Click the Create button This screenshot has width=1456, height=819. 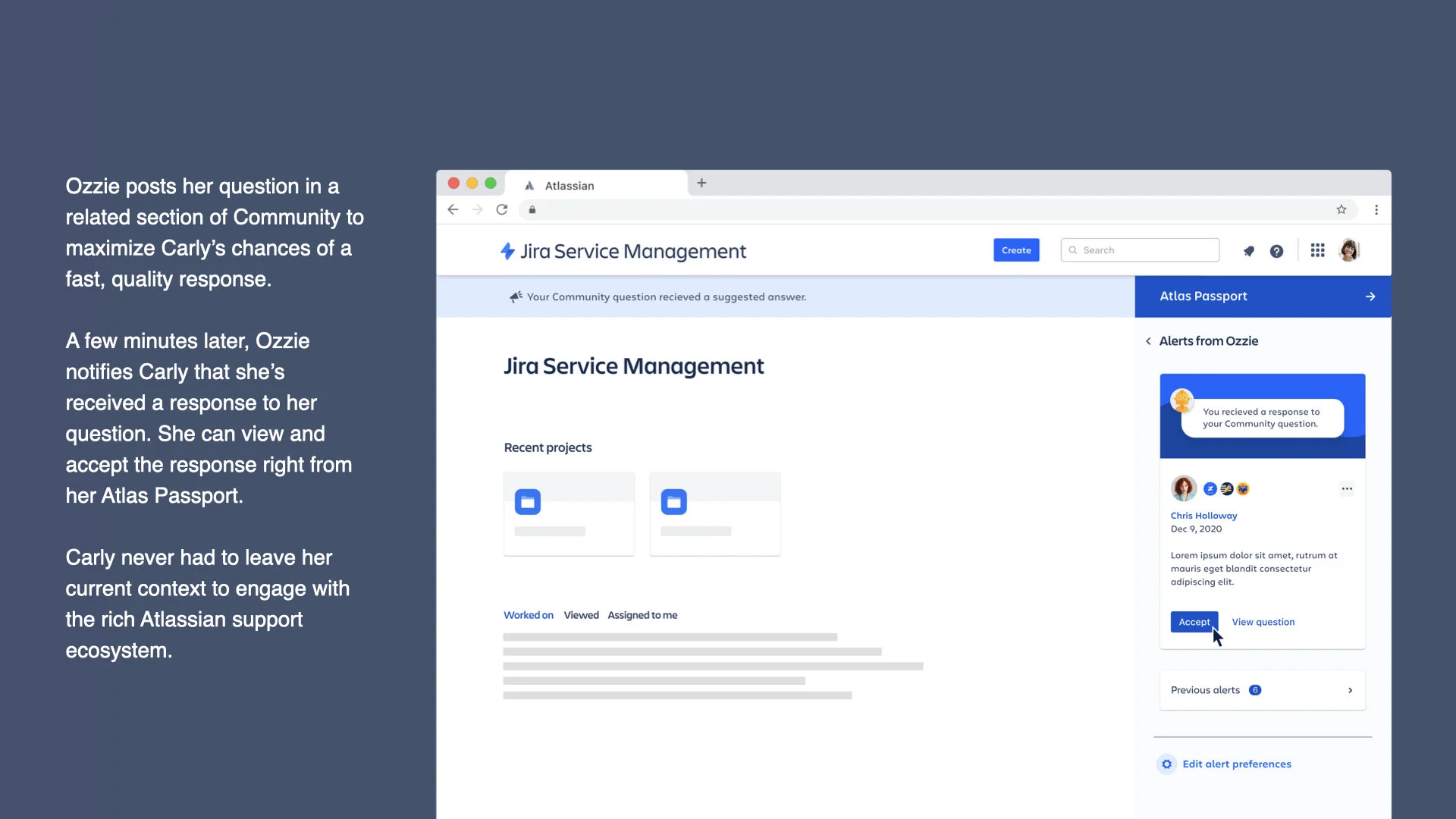tap(1016, 250)
